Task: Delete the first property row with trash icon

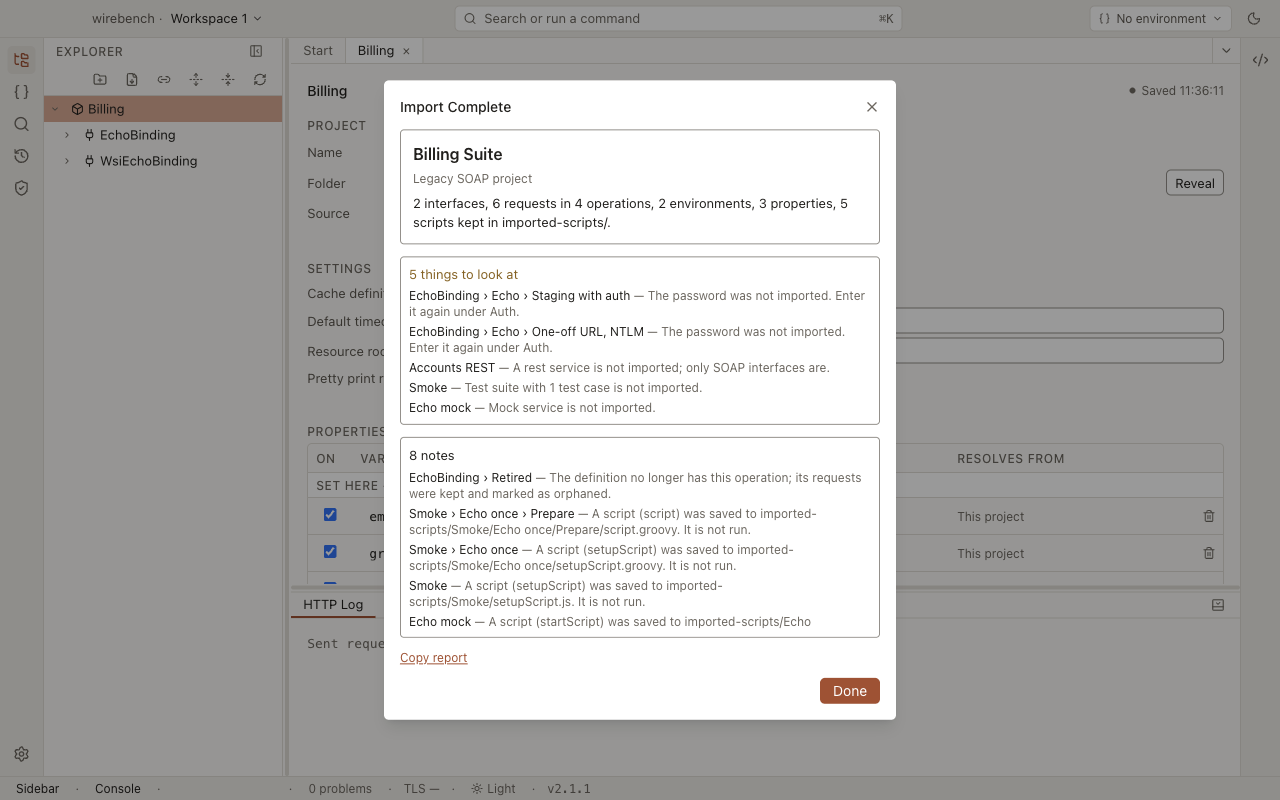Action: point(1209,516)
